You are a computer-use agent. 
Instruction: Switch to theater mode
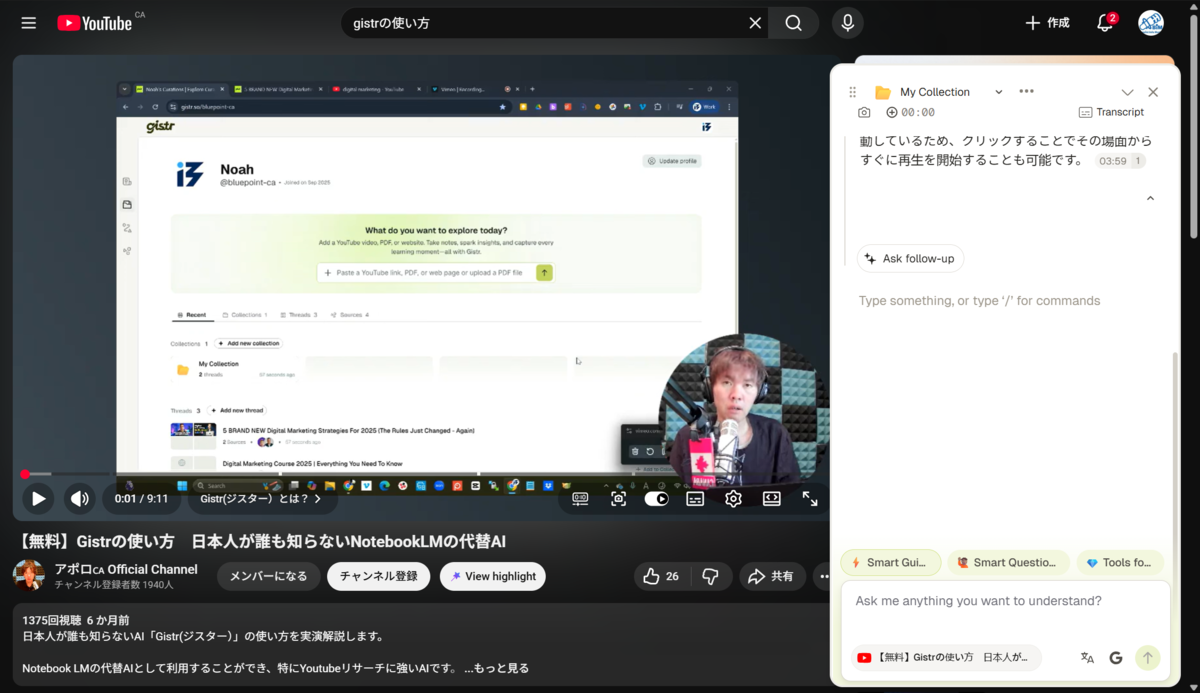pyautogui.click(x=772, y=498)
